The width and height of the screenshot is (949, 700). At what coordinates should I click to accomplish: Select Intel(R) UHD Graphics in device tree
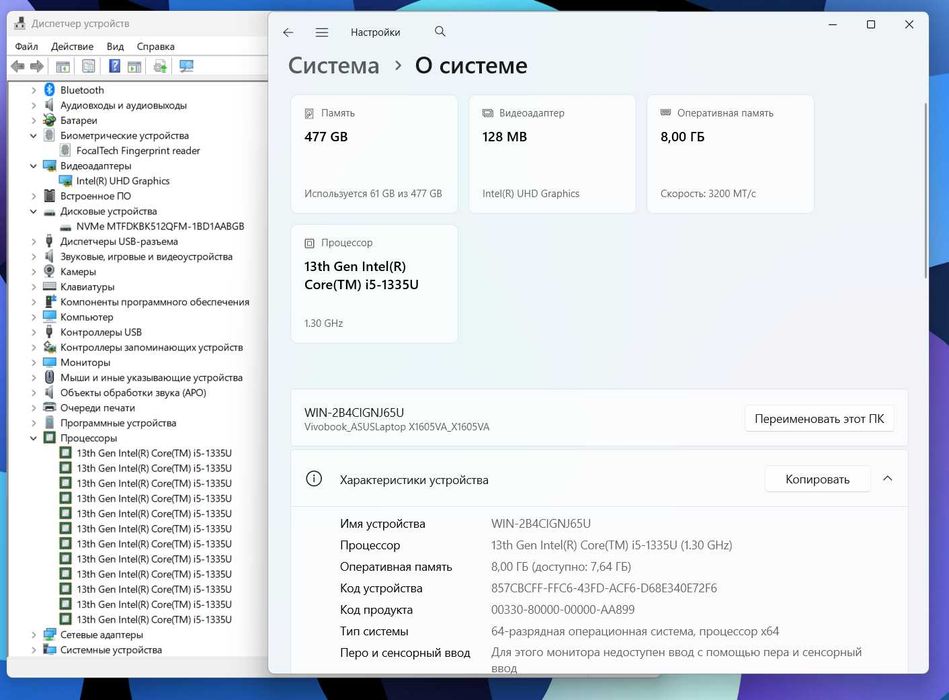pyautogui.click(x=122, y=181)
